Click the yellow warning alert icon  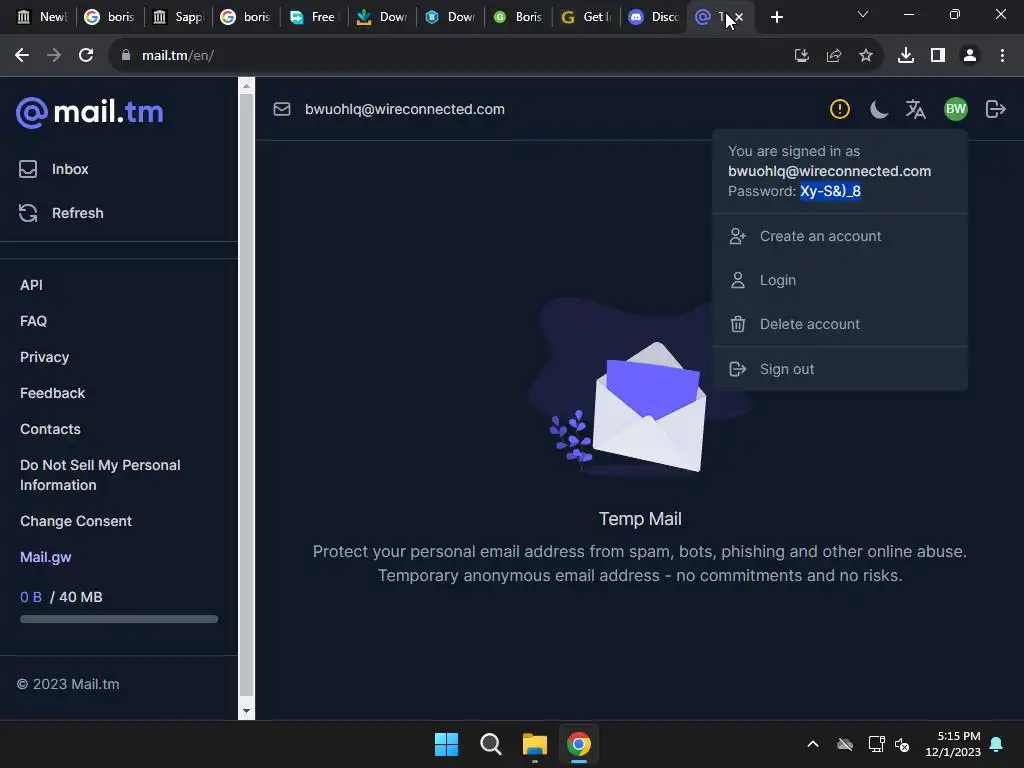click(x=839, y=109)
